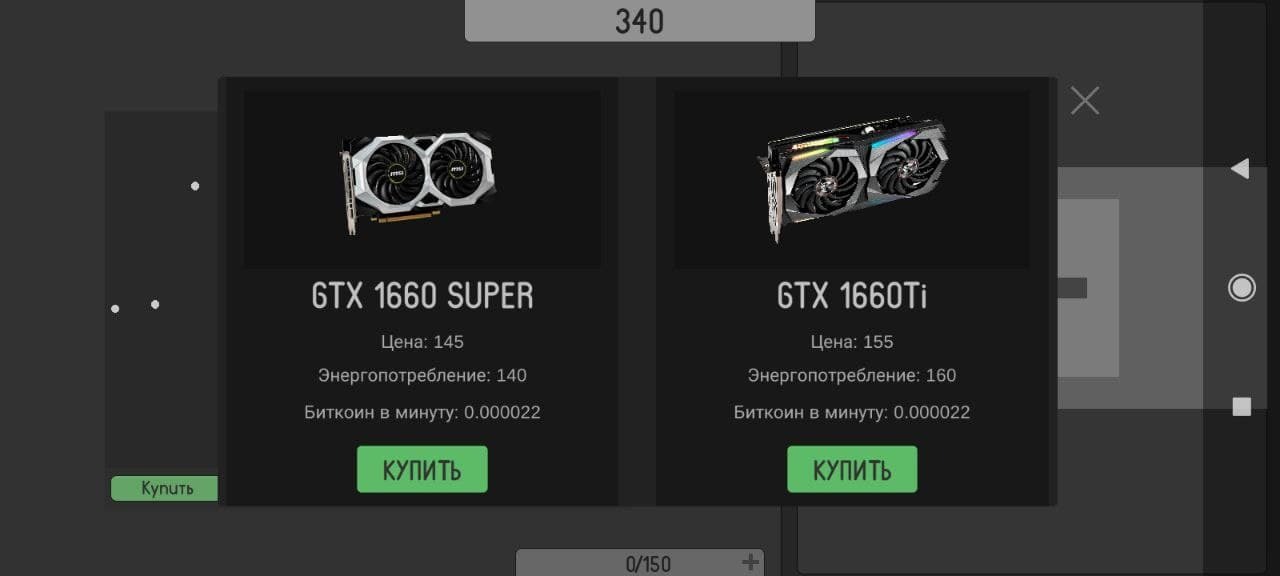Viewport: 1280px width, 576px height.
Task: Click the Энергопотребление: 140 label
Action: [x=422, y=376]
